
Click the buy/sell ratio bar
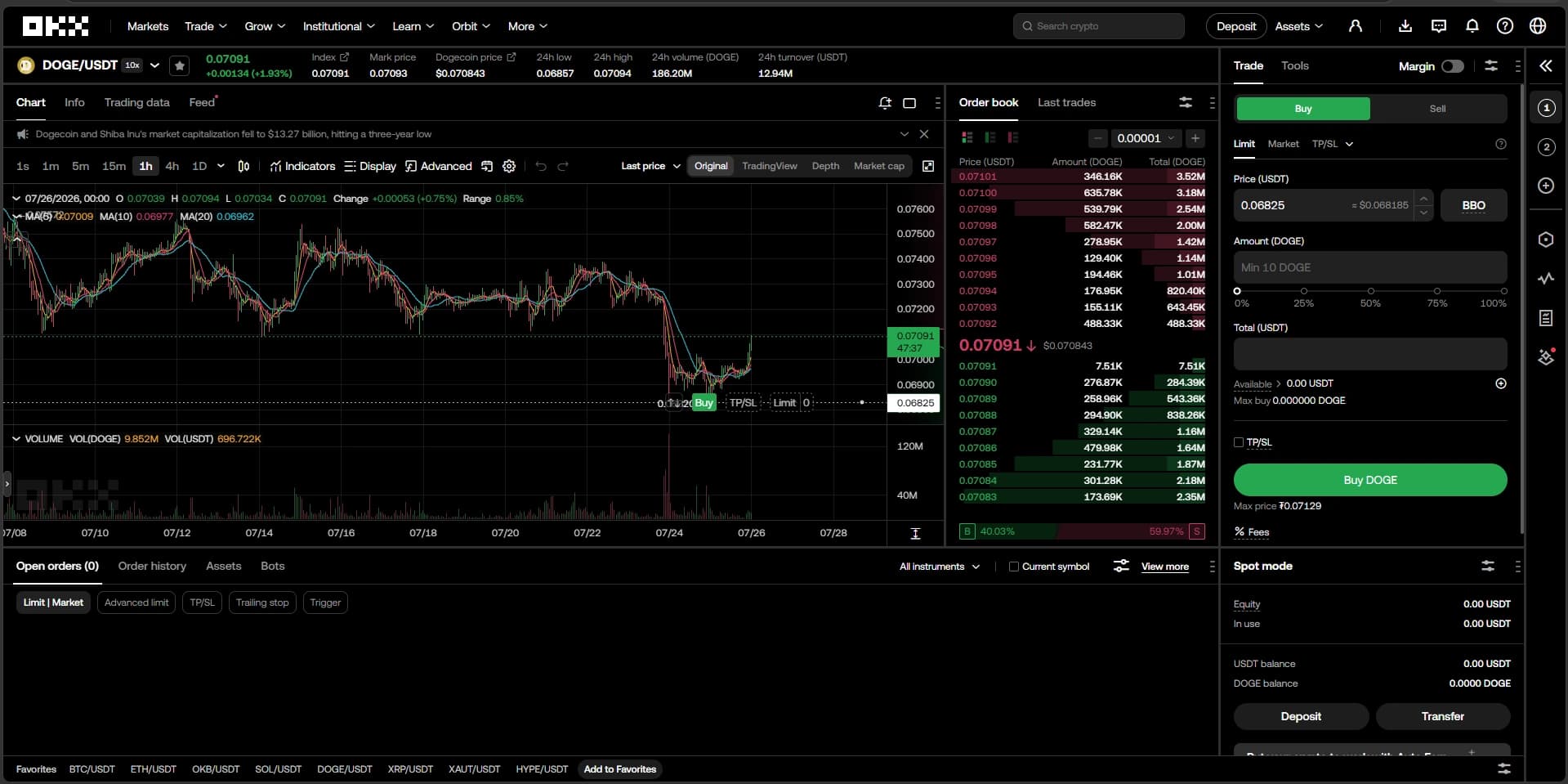[x=1082, y=531]
